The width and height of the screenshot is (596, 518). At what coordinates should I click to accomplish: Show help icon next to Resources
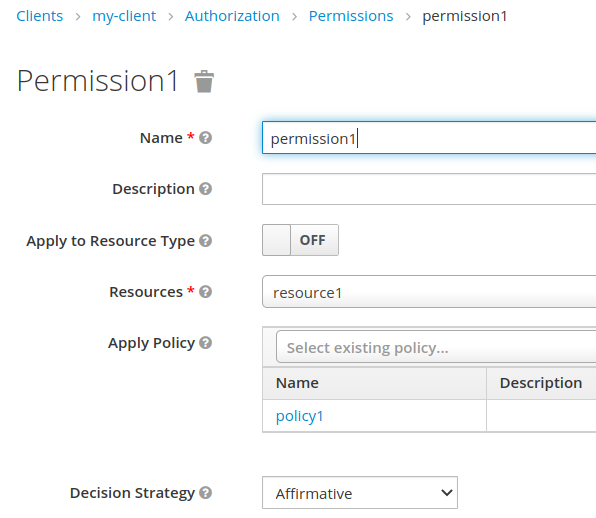[x=205, y=291]
